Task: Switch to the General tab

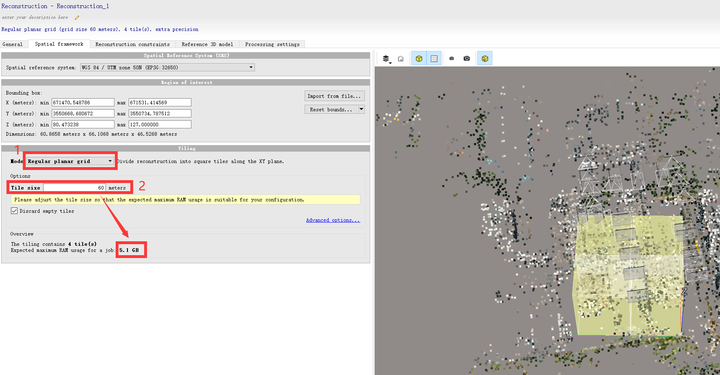Action: click(12, 44)
